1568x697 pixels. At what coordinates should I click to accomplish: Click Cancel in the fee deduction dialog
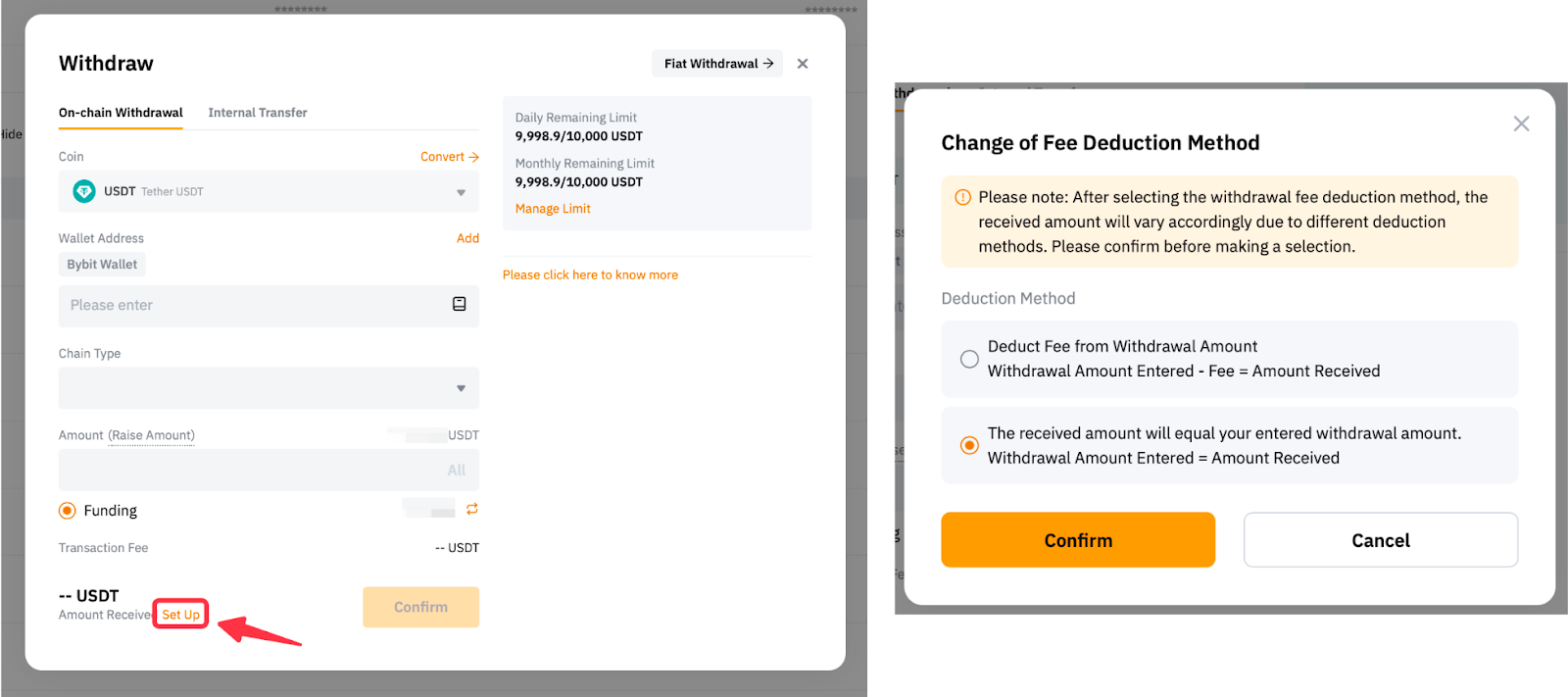pos(1380,540)
